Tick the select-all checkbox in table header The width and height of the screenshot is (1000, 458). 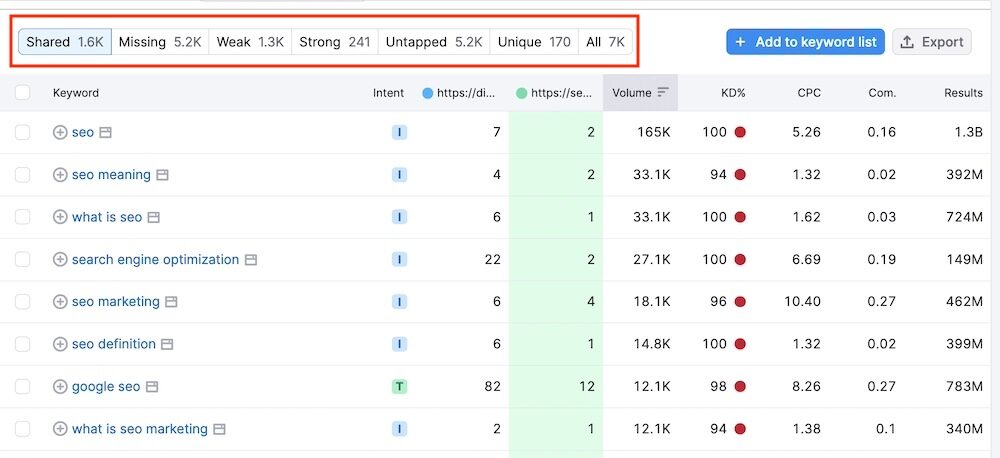coord(23,93)
